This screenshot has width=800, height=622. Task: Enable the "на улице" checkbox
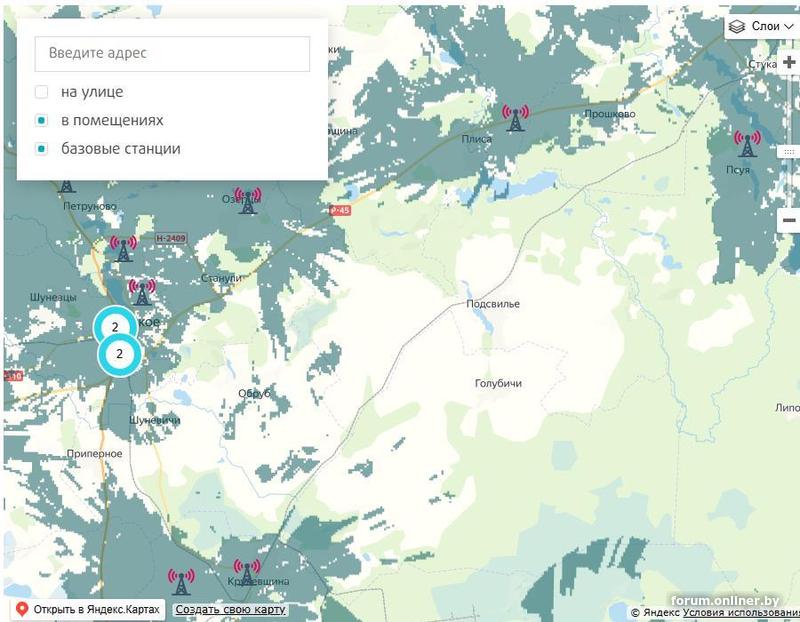pos(41,92)
